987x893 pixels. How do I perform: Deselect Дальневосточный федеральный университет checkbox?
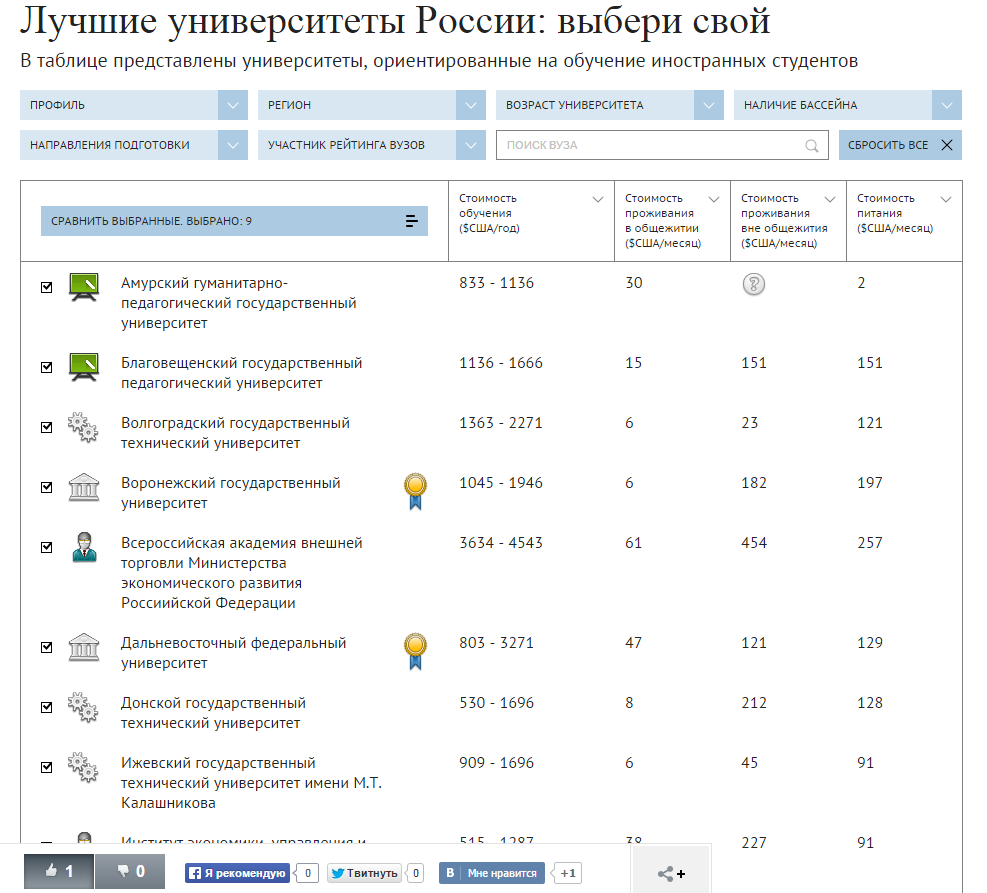[x=47, y=647]
